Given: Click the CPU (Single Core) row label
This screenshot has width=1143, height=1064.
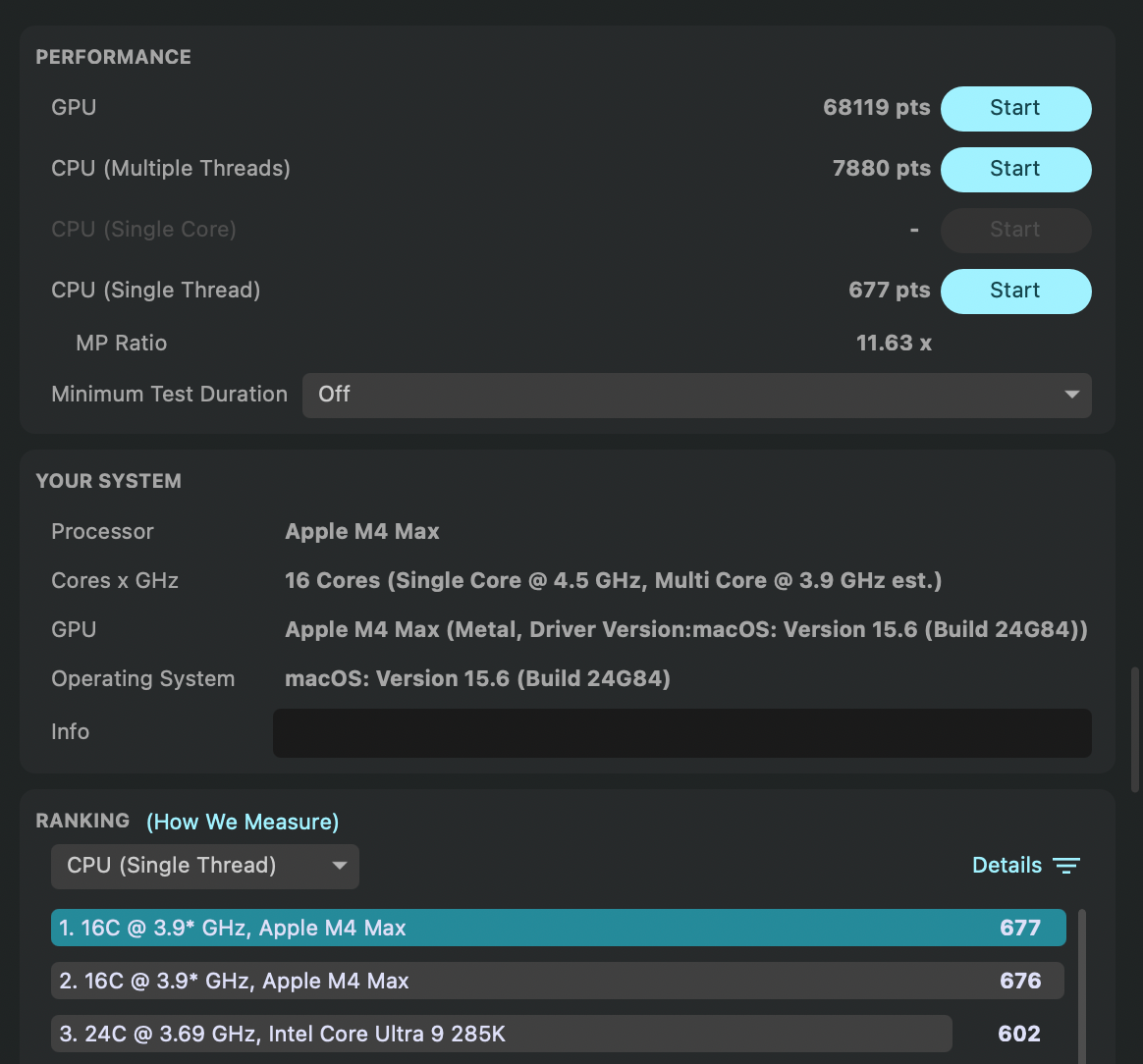Looking at the screenshot, I should [x=143, y=230].
